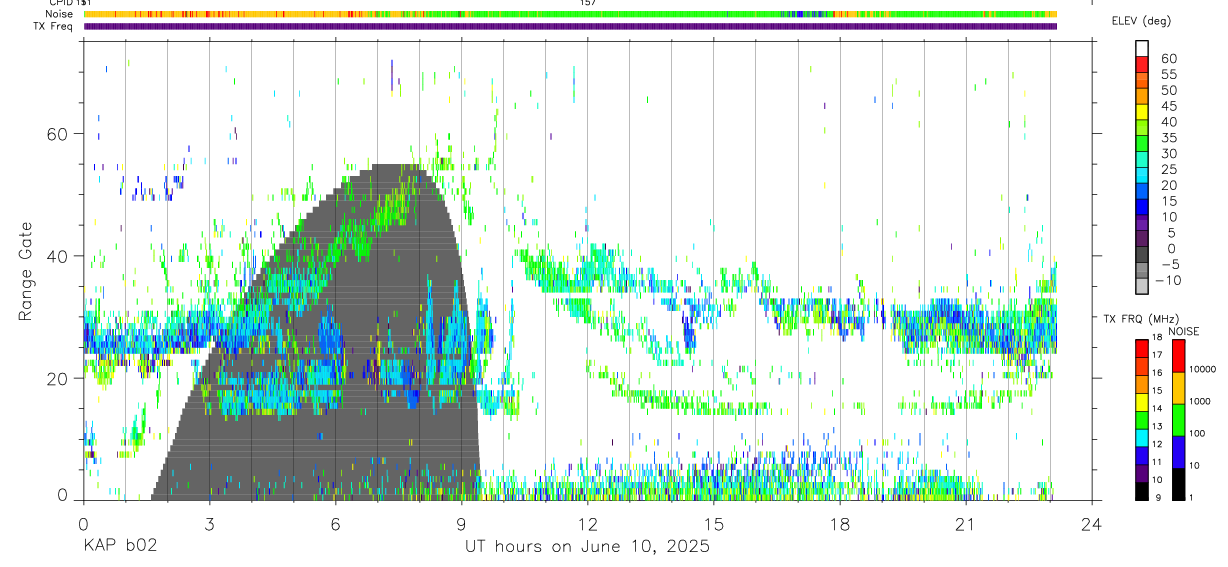Click the red 60-degree segment of ELEV color bar
The width and height of the screenshot is (1228, 567).
(1142, 65)
